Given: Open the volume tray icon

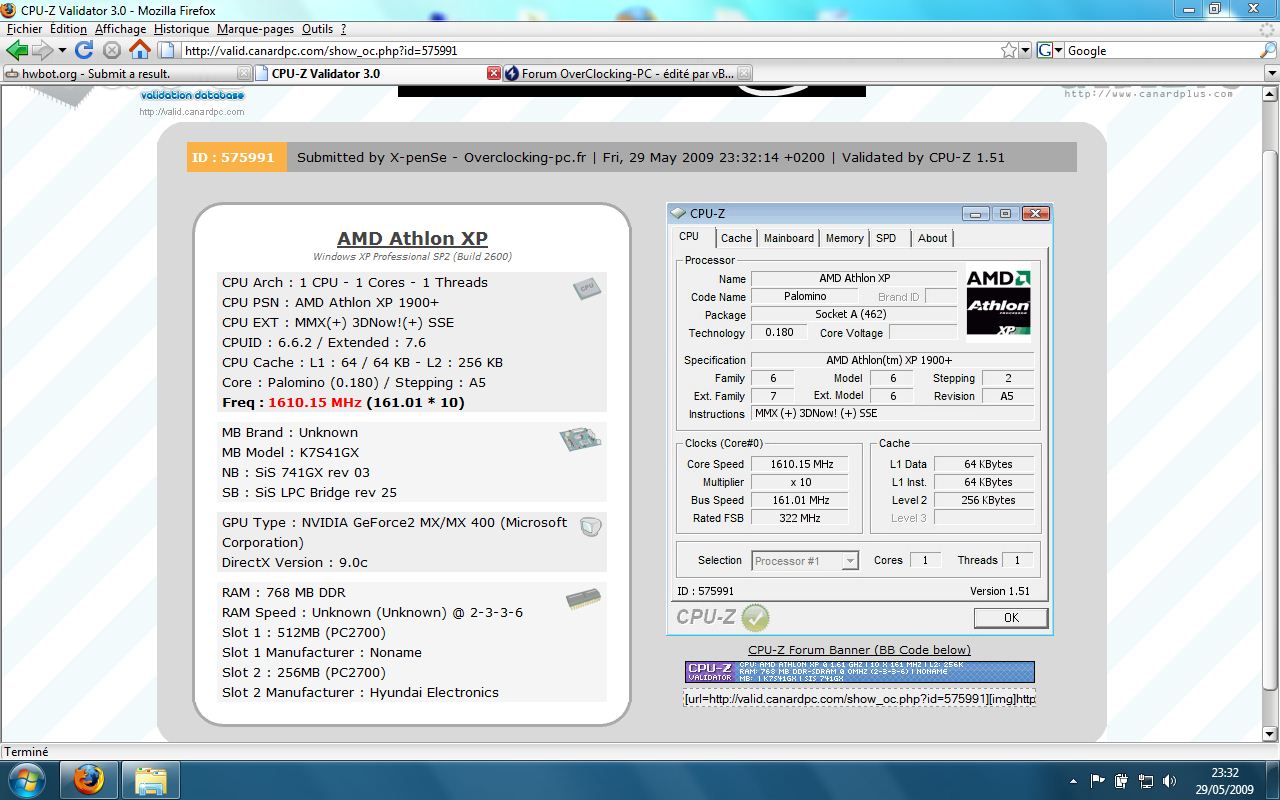Looking at the screenshot, I should [x=1169, y=780].
